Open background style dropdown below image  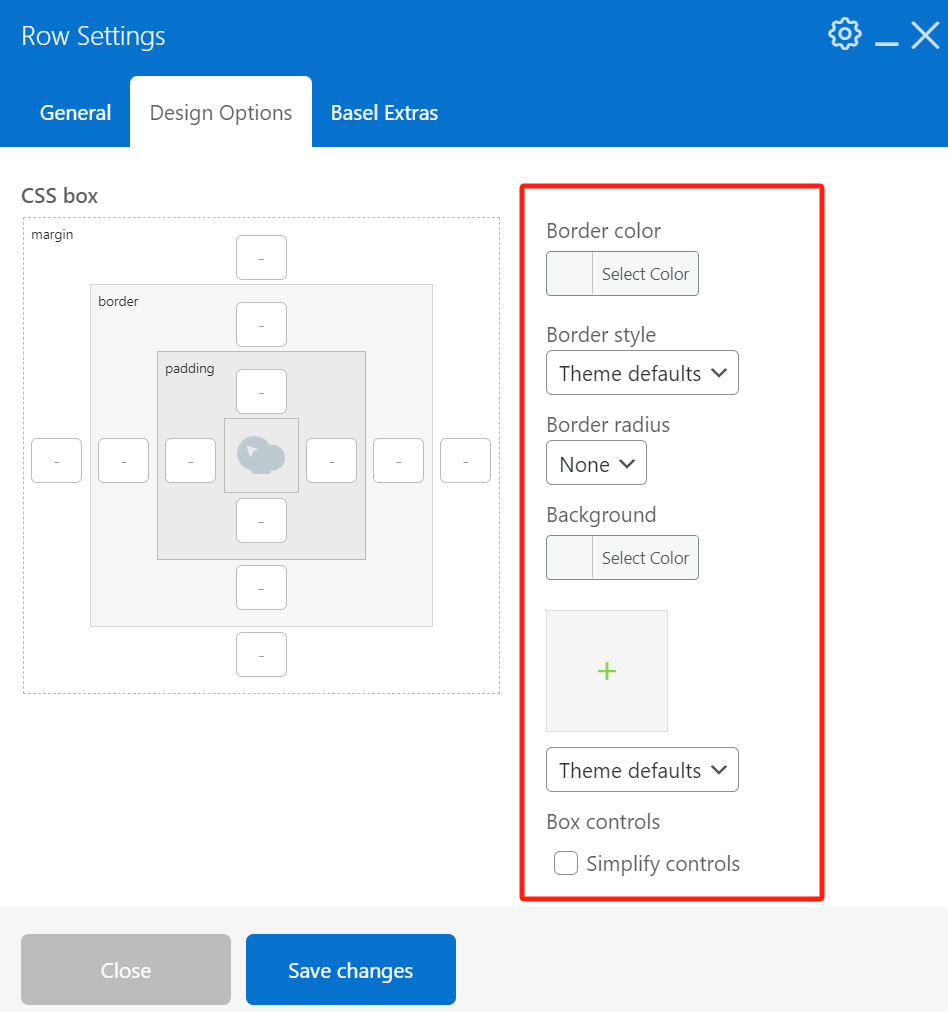click(642, 770)
